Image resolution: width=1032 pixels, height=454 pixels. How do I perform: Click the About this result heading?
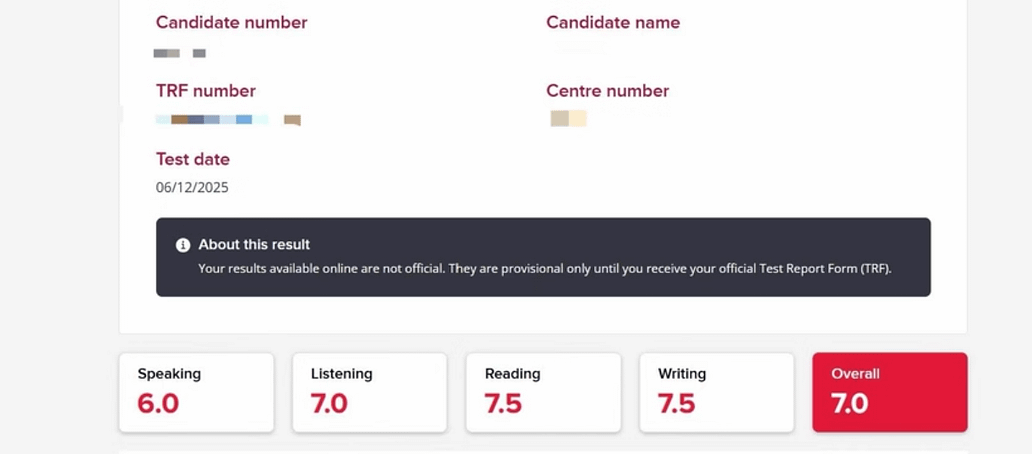click(x=254, y=245)
